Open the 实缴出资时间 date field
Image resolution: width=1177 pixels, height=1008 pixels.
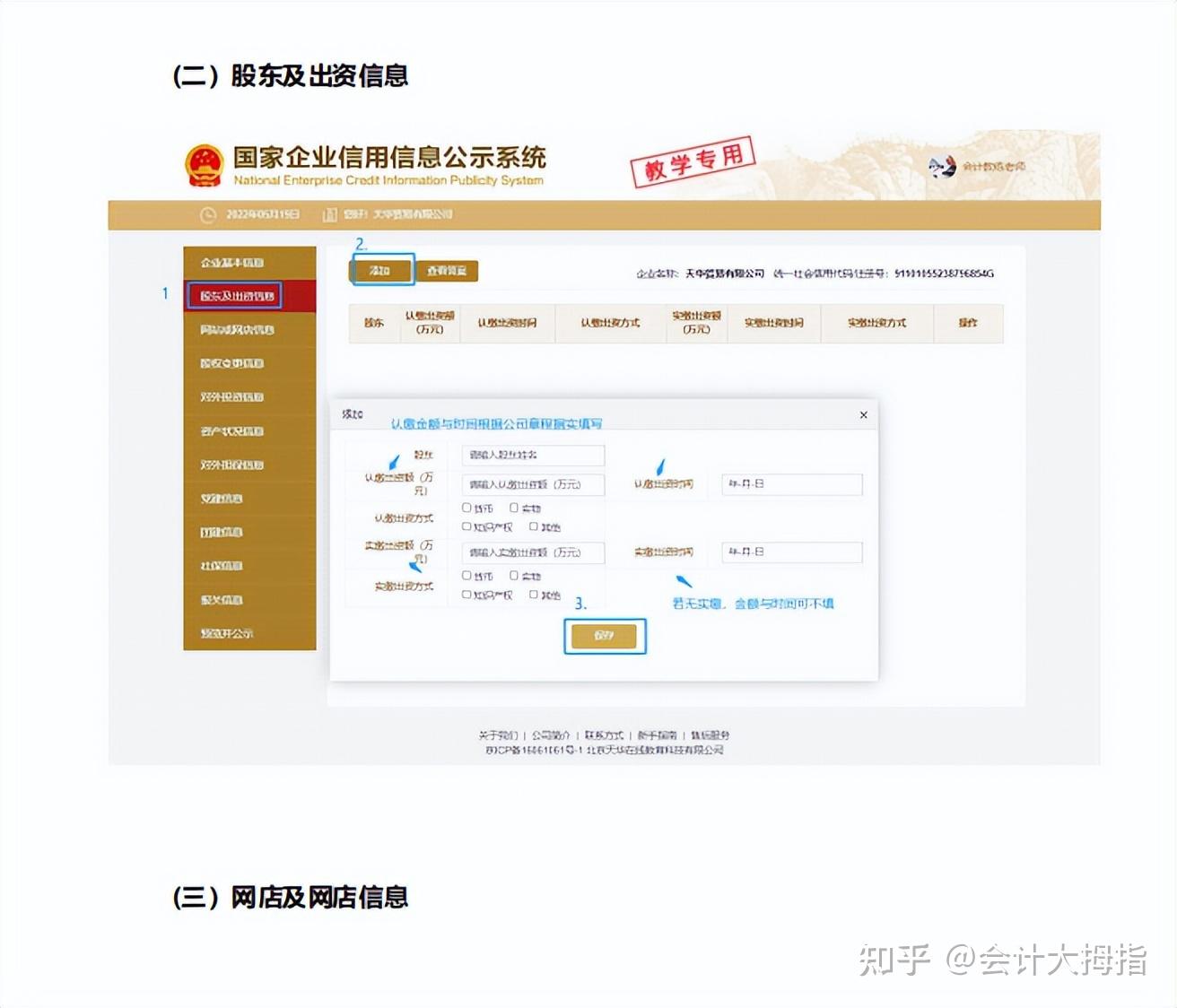coord(792,552)
